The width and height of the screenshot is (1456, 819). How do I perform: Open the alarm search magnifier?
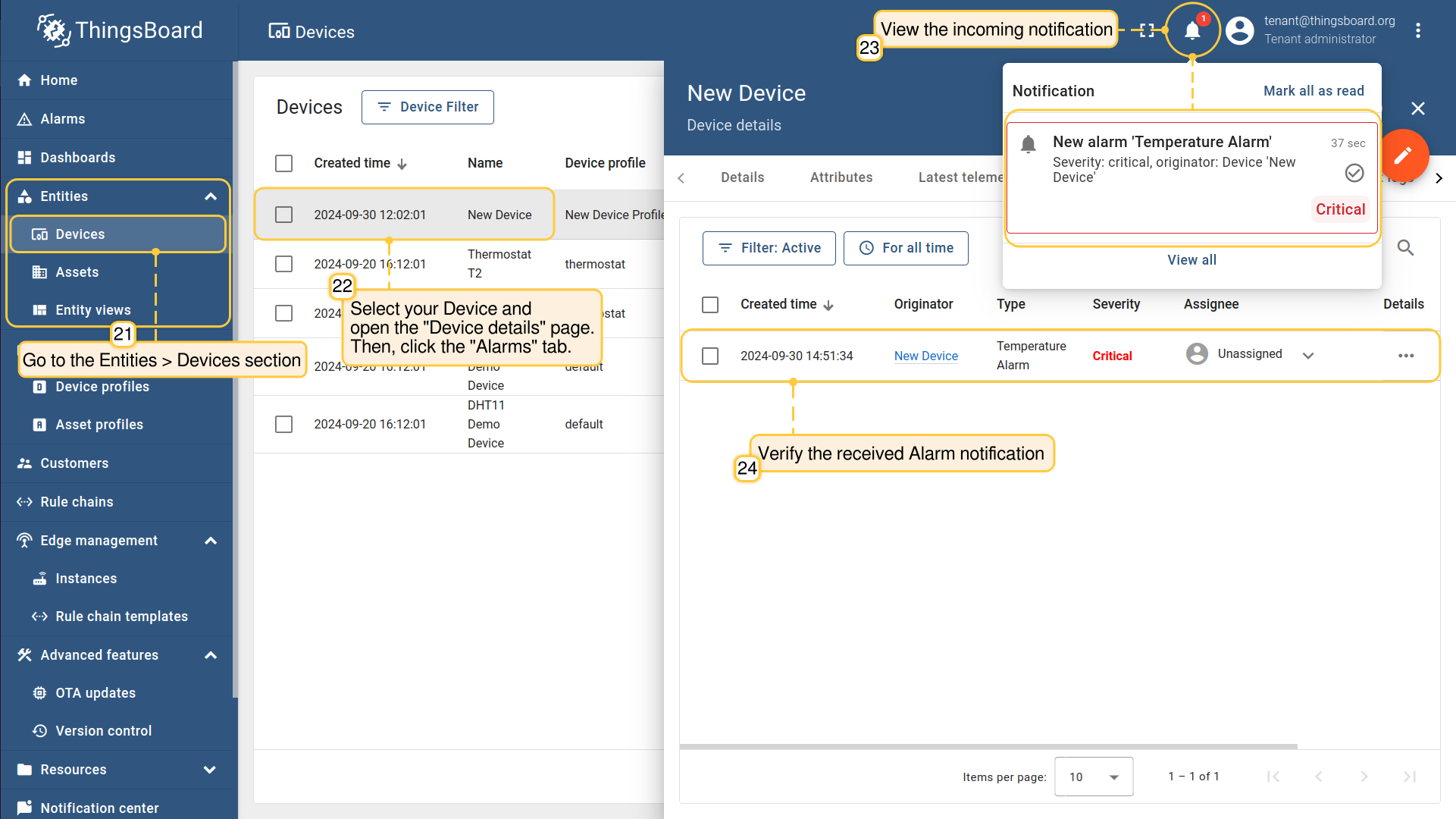[x=1405, y=248]
